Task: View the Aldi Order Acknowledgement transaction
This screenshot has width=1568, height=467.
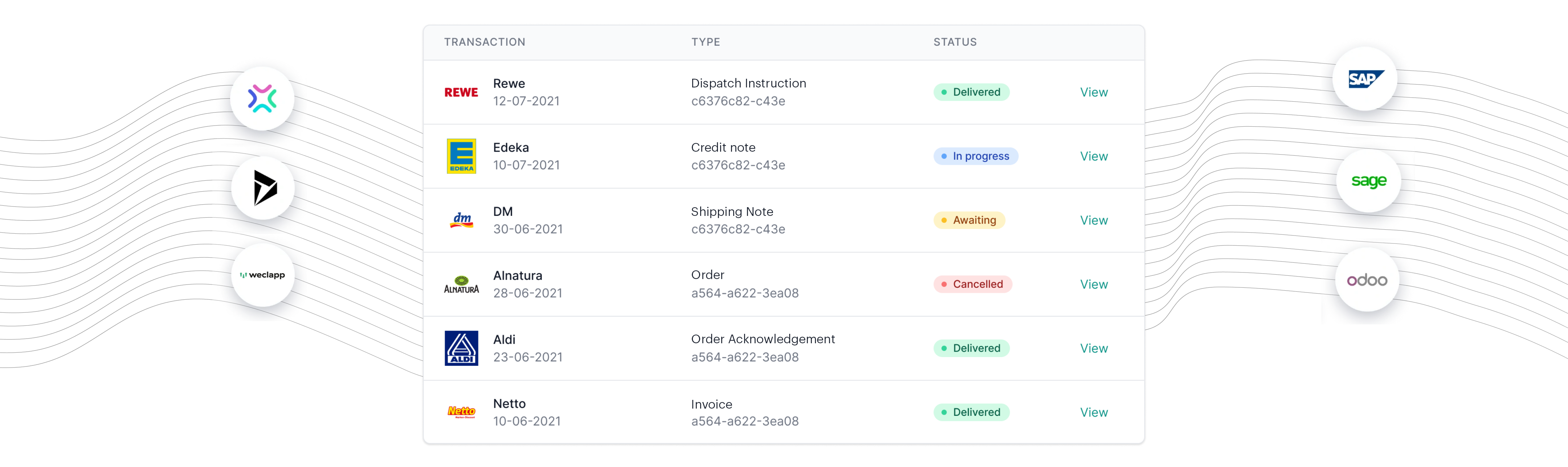Action: point(1094,348)
